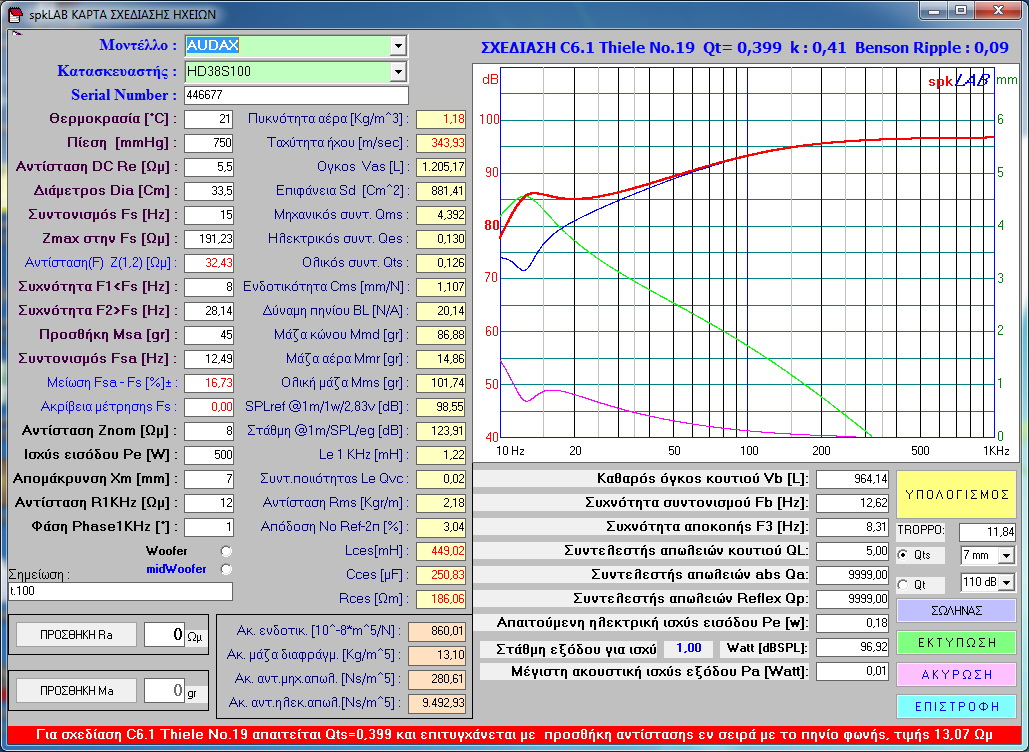Screen dimensions: 1029x752
Task: Maximize the spkLAB window
Action: [961, 10]
